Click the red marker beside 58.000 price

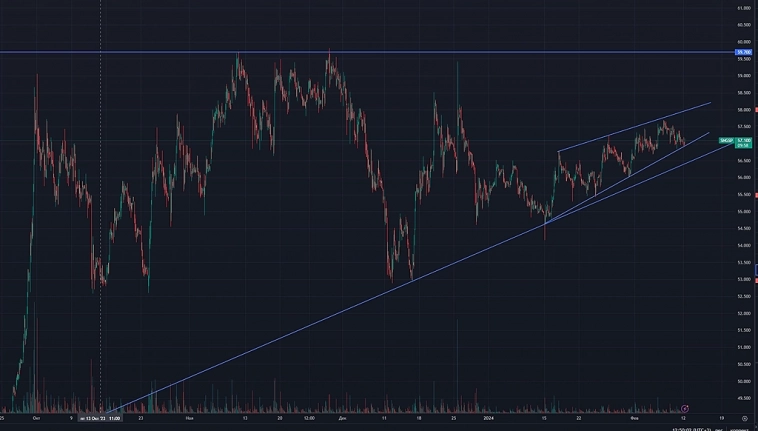(x=756, y=110)
